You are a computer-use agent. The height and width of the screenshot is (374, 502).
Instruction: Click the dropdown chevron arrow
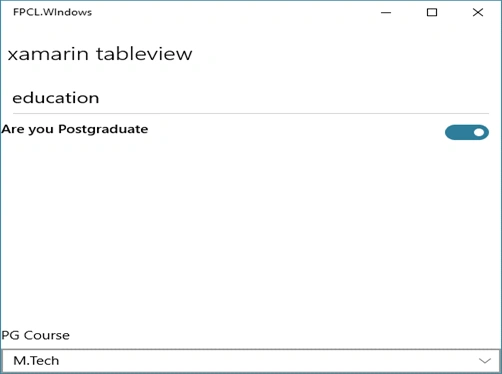click(x=485, y=361)
